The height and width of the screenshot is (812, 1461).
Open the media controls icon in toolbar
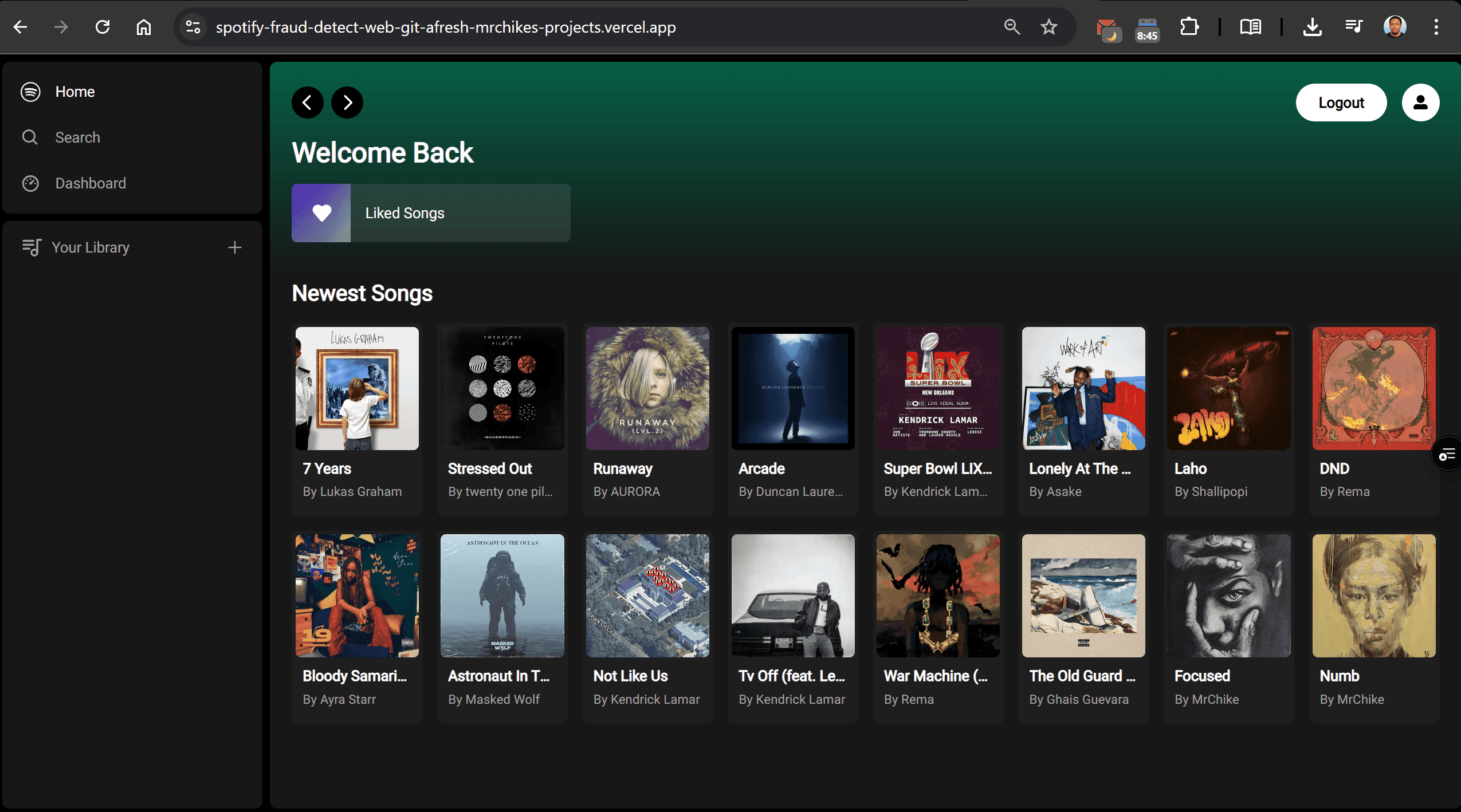pyautogui.click(x=1353, y=27)
